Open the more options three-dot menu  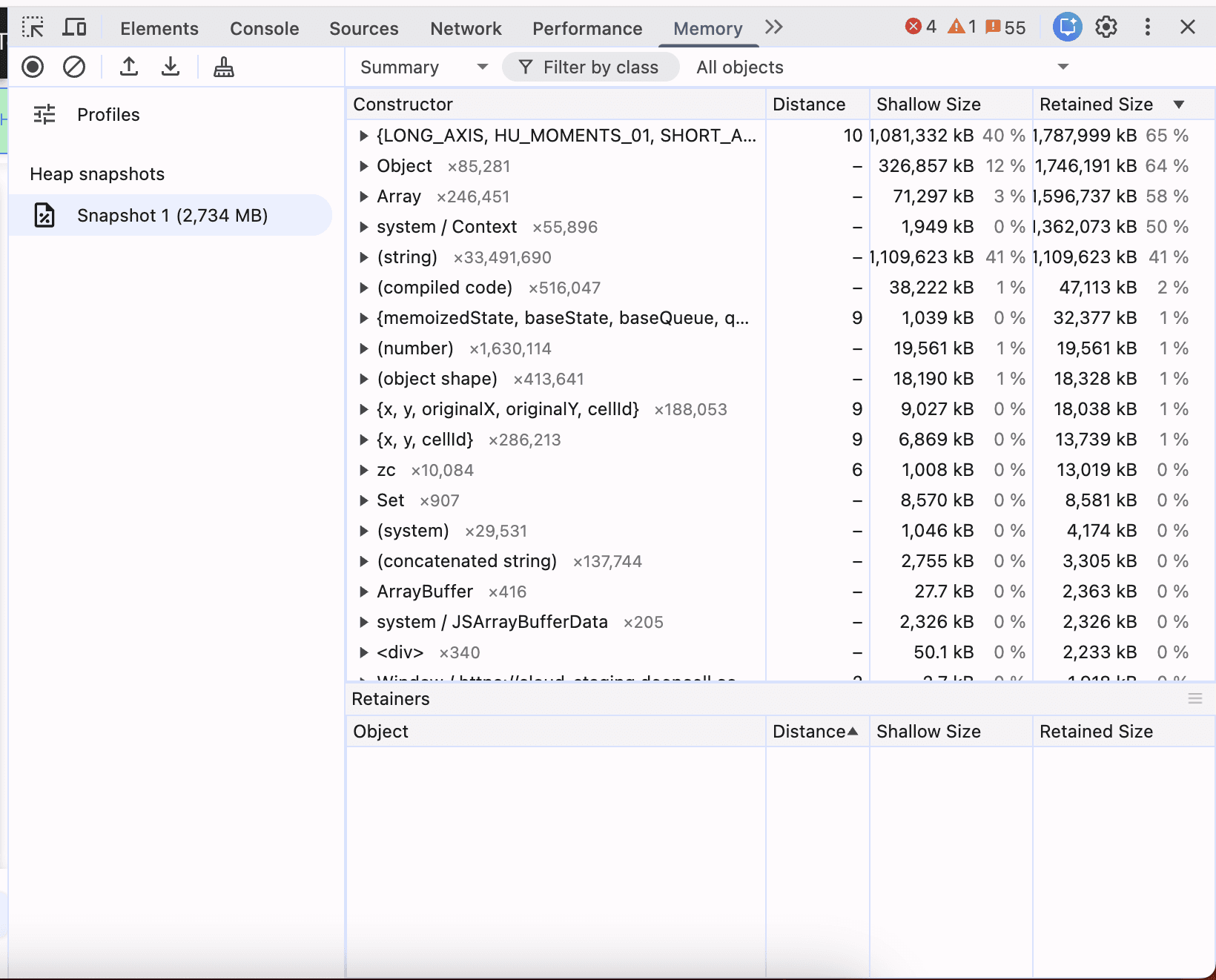[1146, 27]
